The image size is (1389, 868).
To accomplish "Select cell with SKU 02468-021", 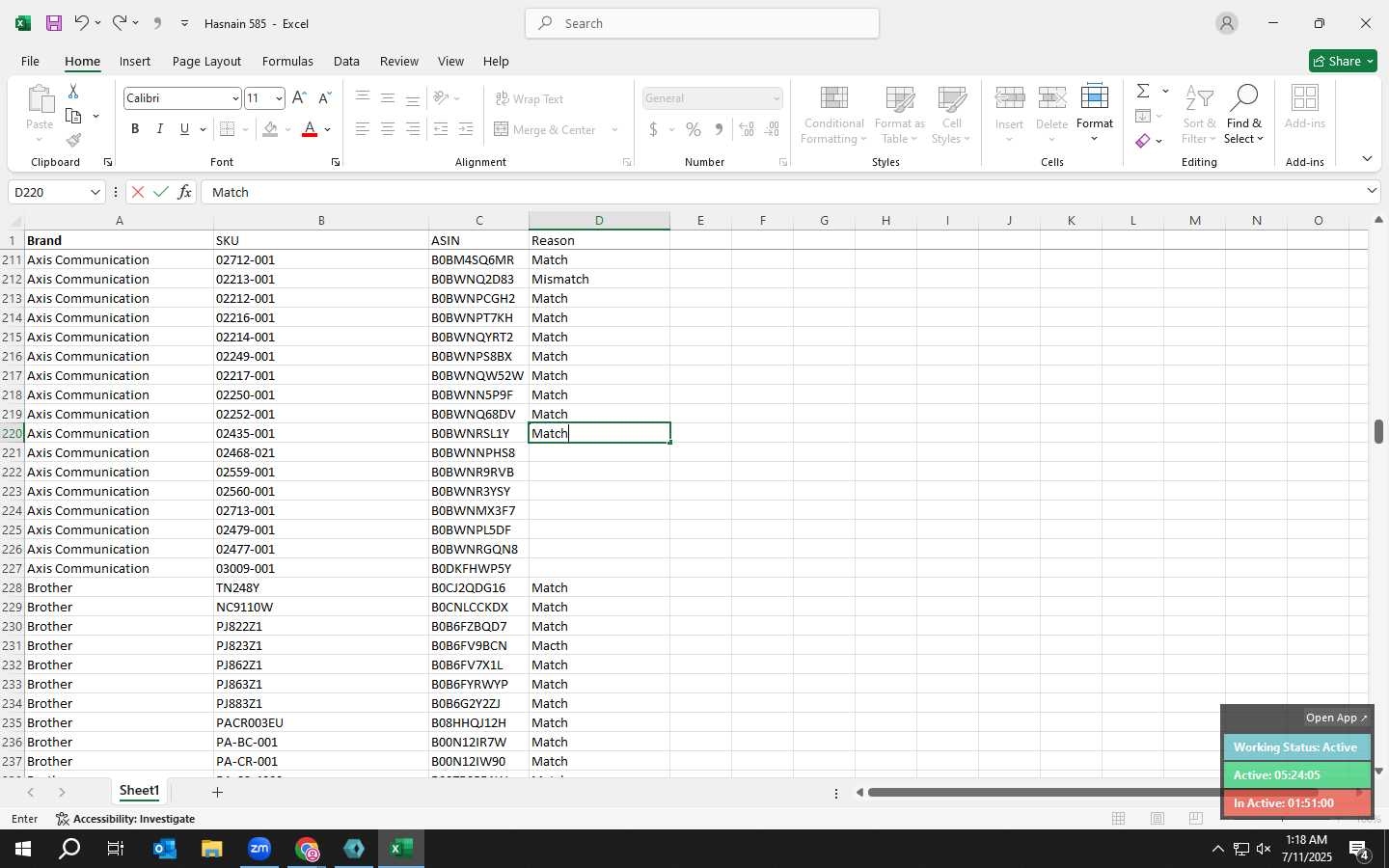I will point(321,452).
